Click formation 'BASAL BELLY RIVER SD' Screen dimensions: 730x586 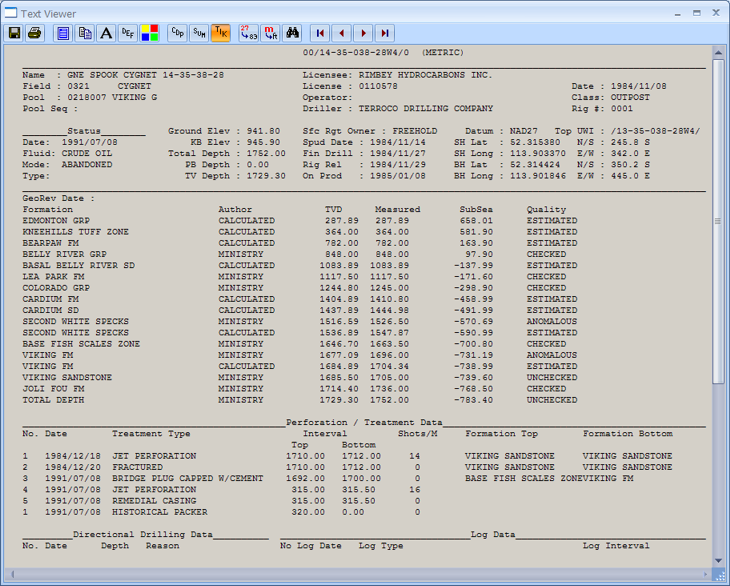pyautogui.click(x=79, y=265)
